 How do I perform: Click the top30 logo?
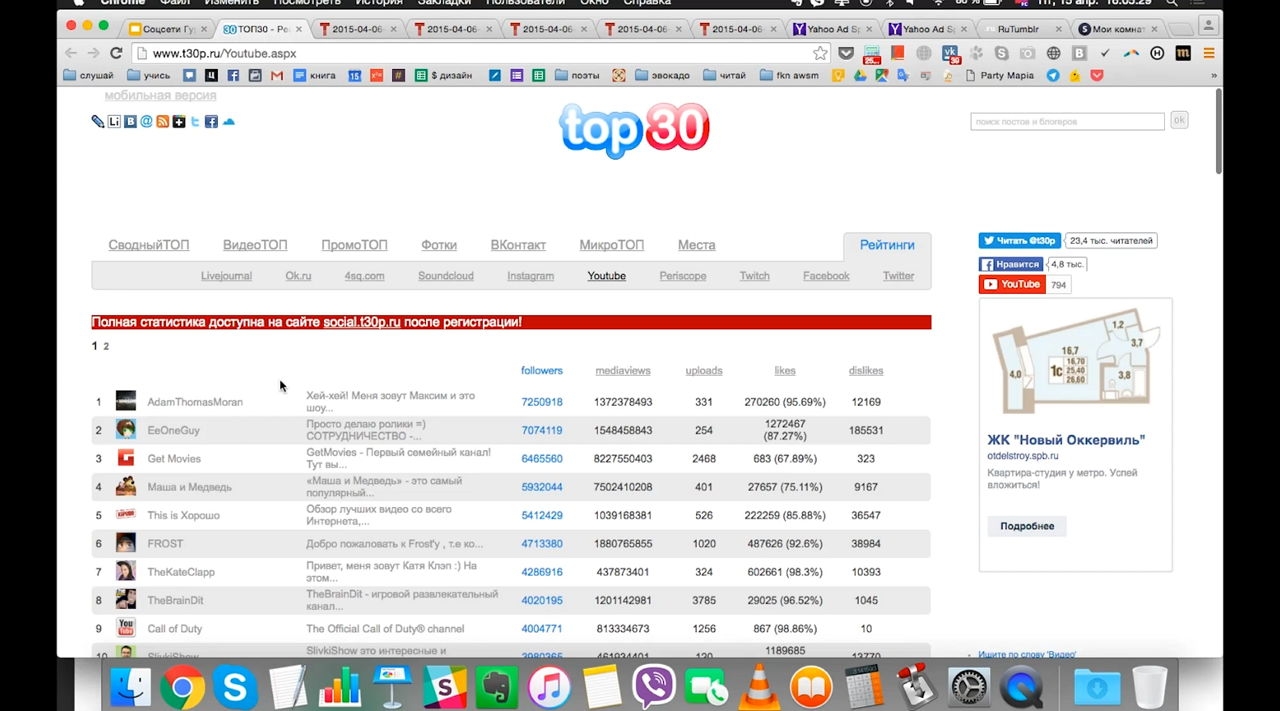click(x=635, y=129)
